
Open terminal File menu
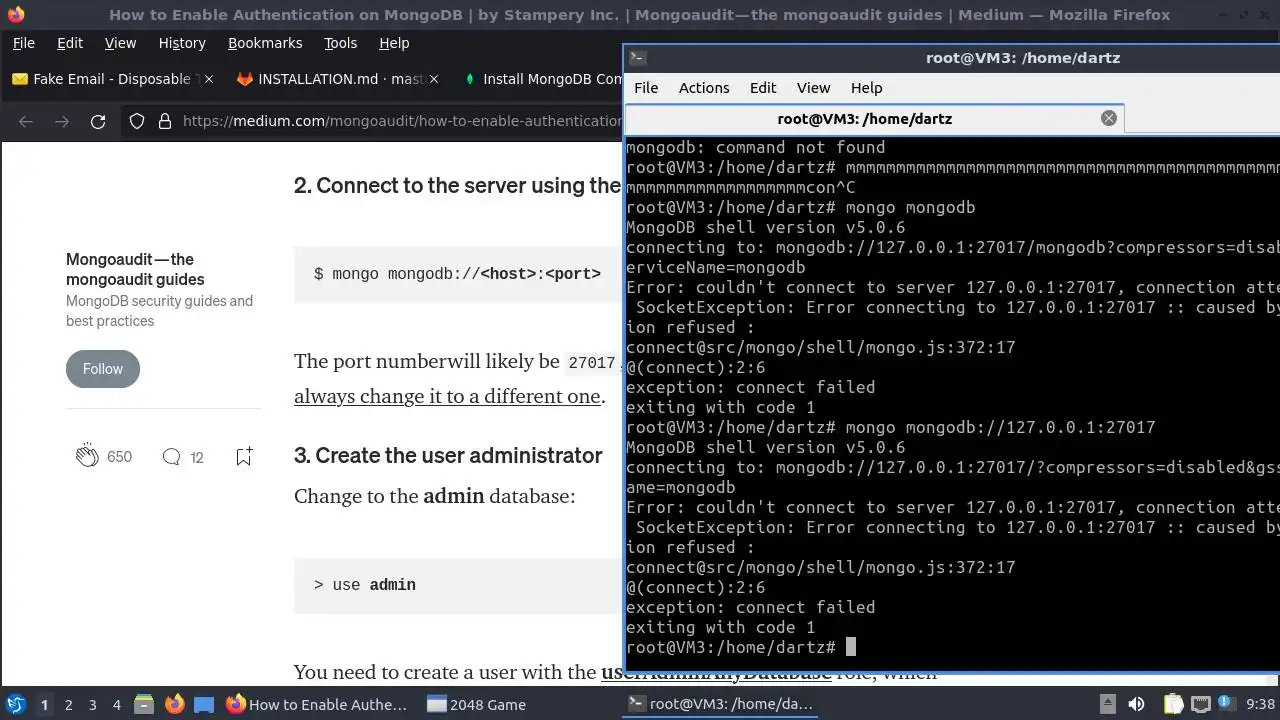pos(646,88)
